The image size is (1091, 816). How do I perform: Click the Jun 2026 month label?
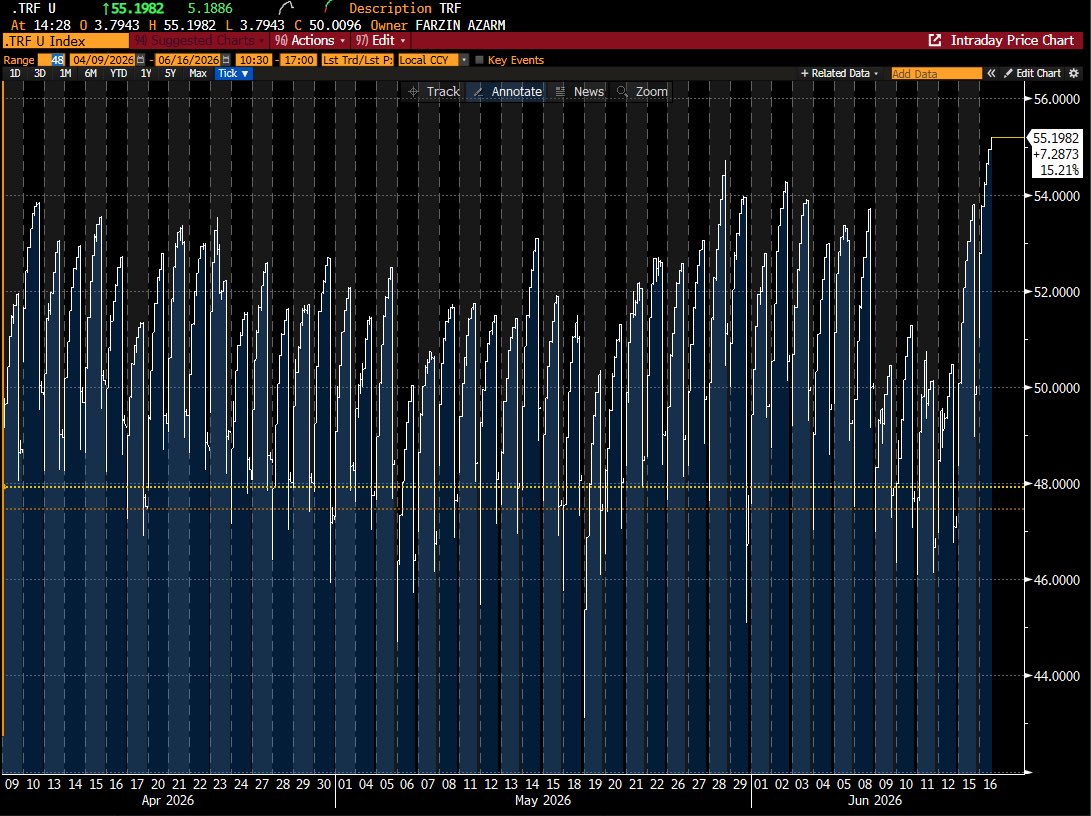coord(874,800)
